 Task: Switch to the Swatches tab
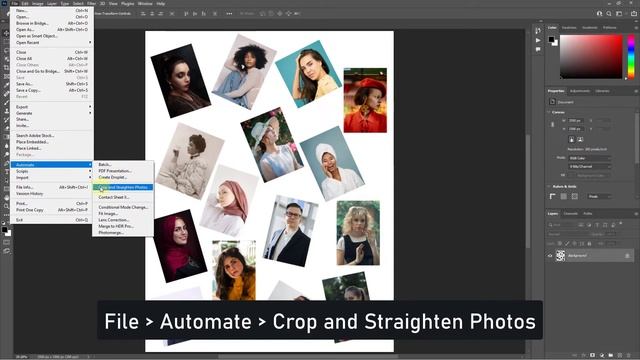click(569, 28)
